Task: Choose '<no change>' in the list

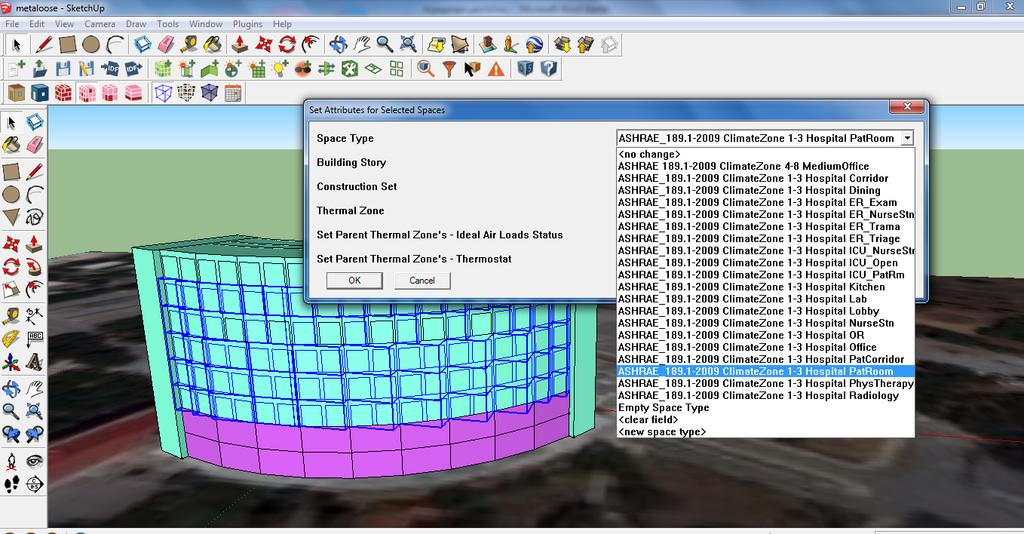Action: [765, 154]
